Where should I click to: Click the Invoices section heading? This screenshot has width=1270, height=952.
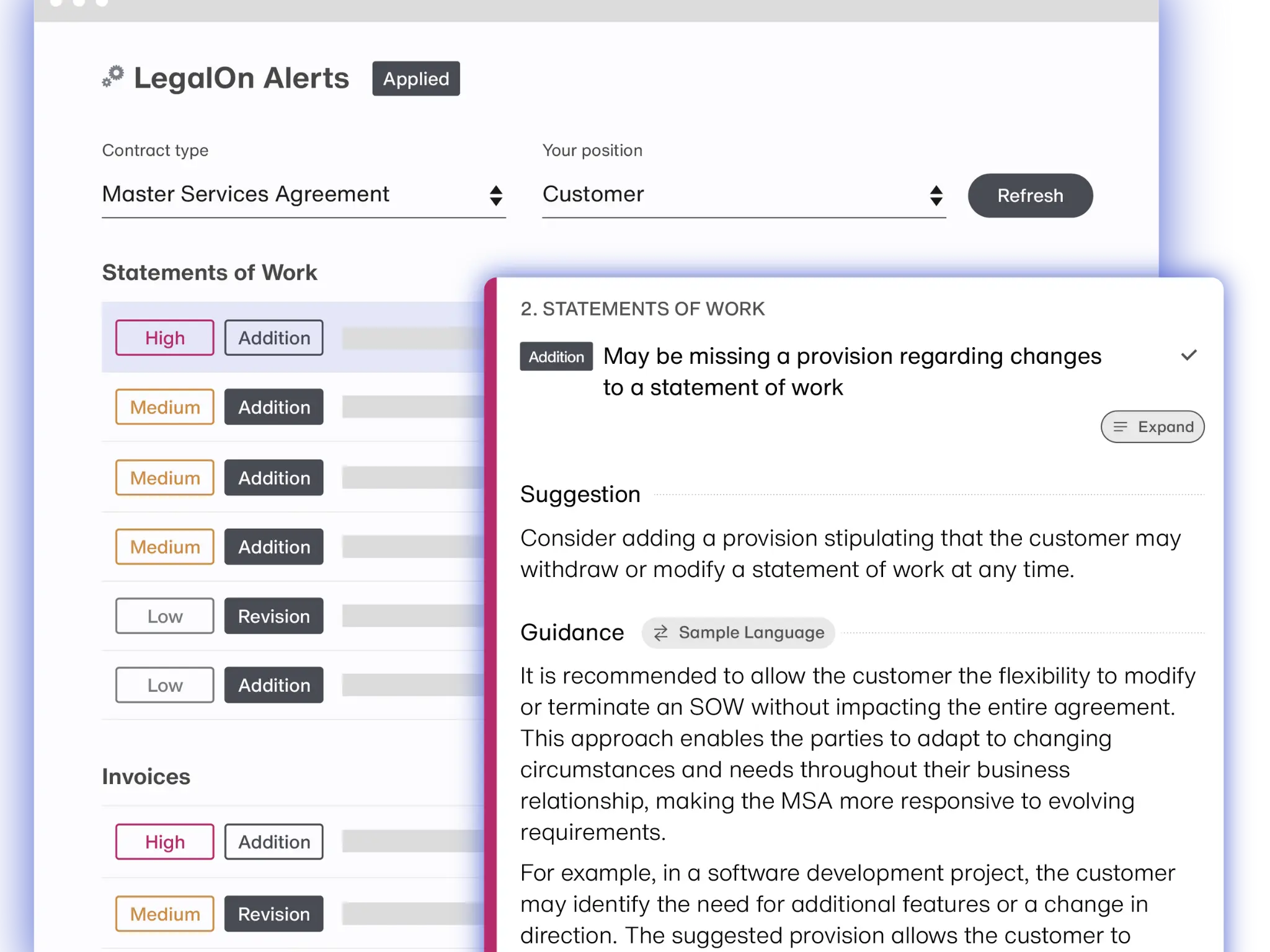[146, 777]
